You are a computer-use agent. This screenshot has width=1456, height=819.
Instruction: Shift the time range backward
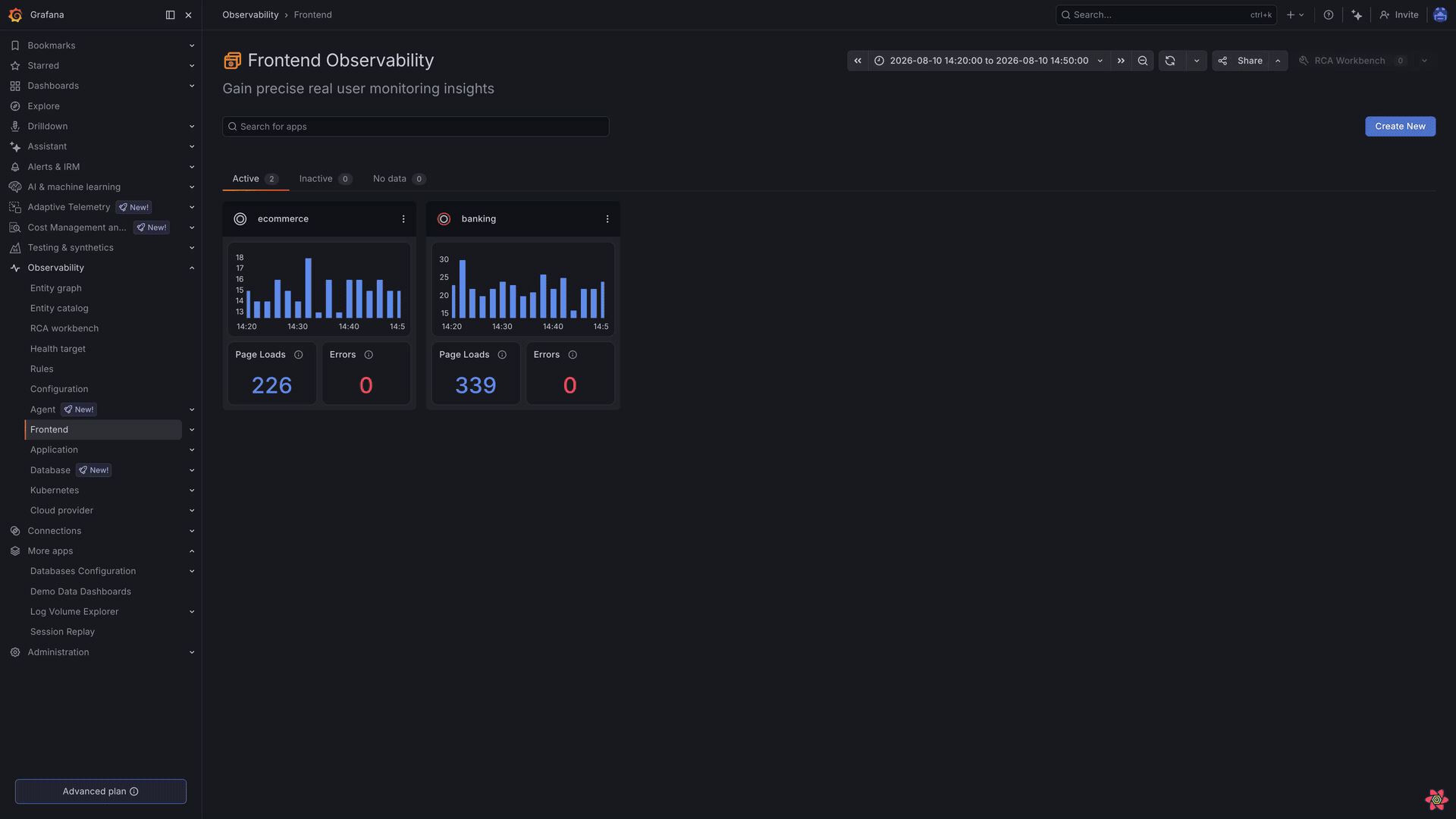(858, 61)
